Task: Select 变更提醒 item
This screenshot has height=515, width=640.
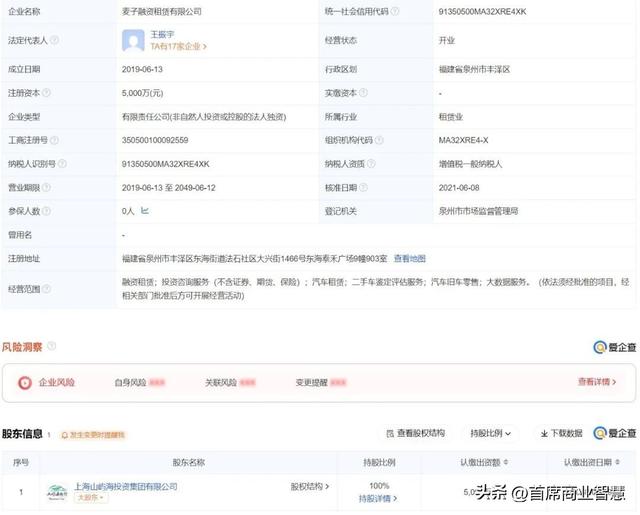Action: pos(321,382)
